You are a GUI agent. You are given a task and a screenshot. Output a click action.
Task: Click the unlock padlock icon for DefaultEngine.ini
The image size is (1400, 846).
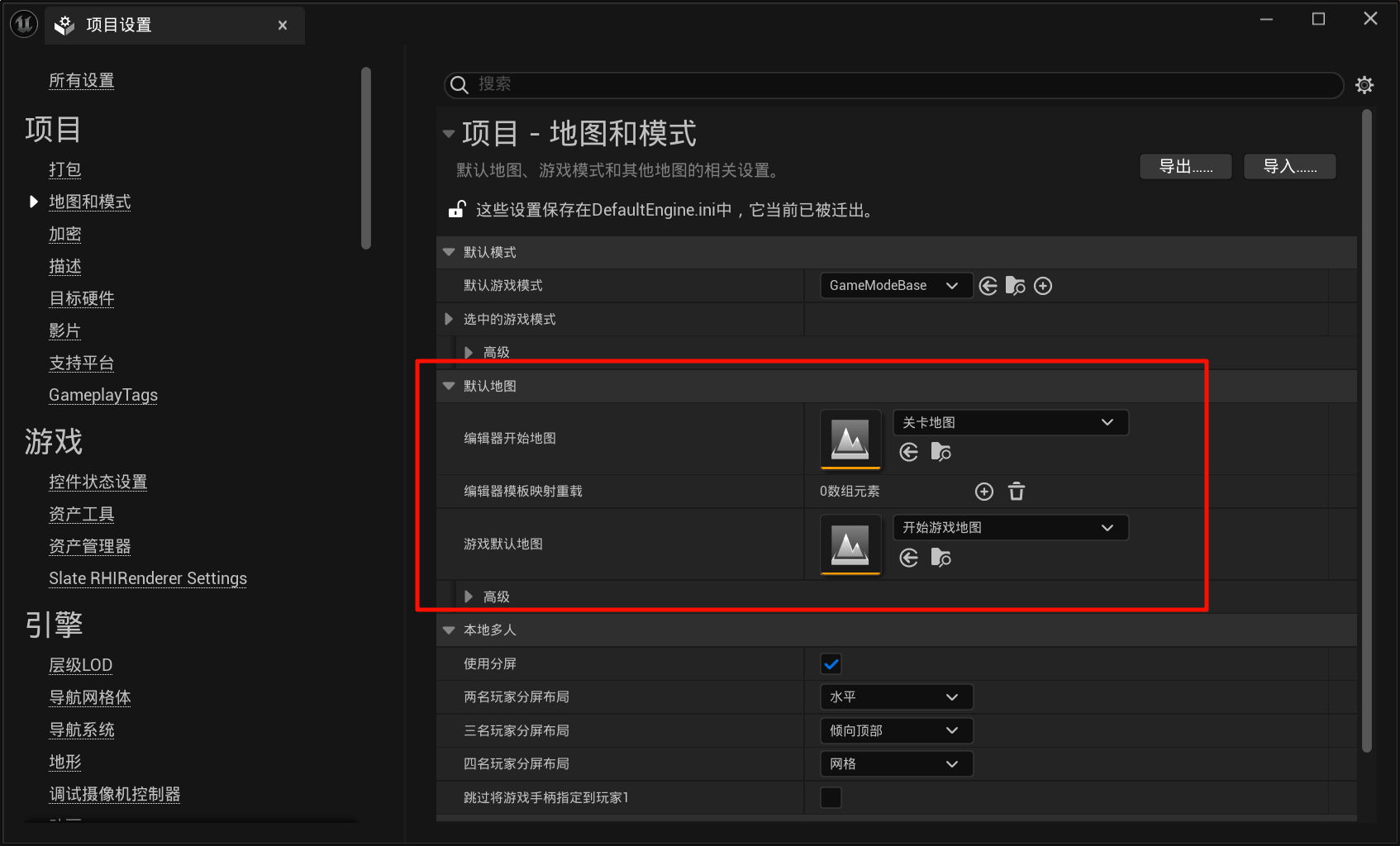point(456,210)
